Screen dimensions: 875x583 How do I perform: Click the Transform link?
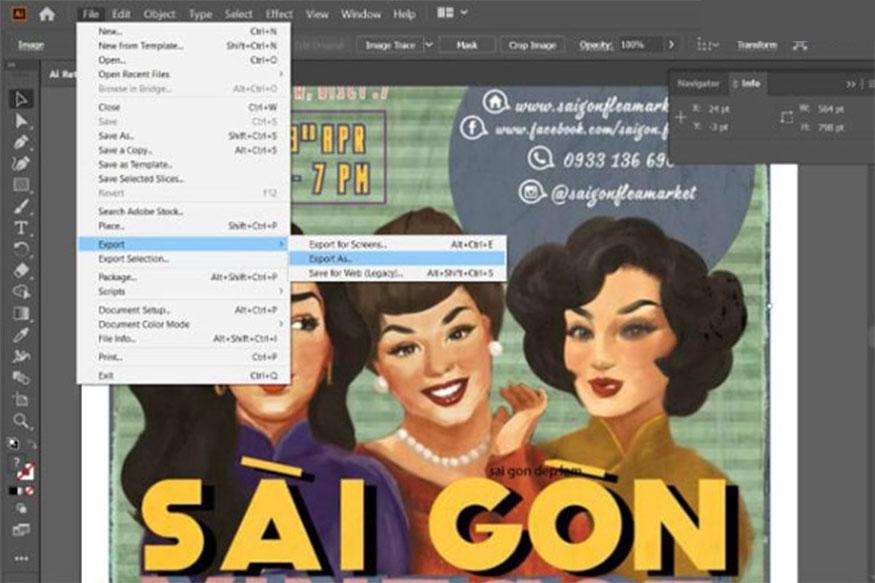click(757, 45)
